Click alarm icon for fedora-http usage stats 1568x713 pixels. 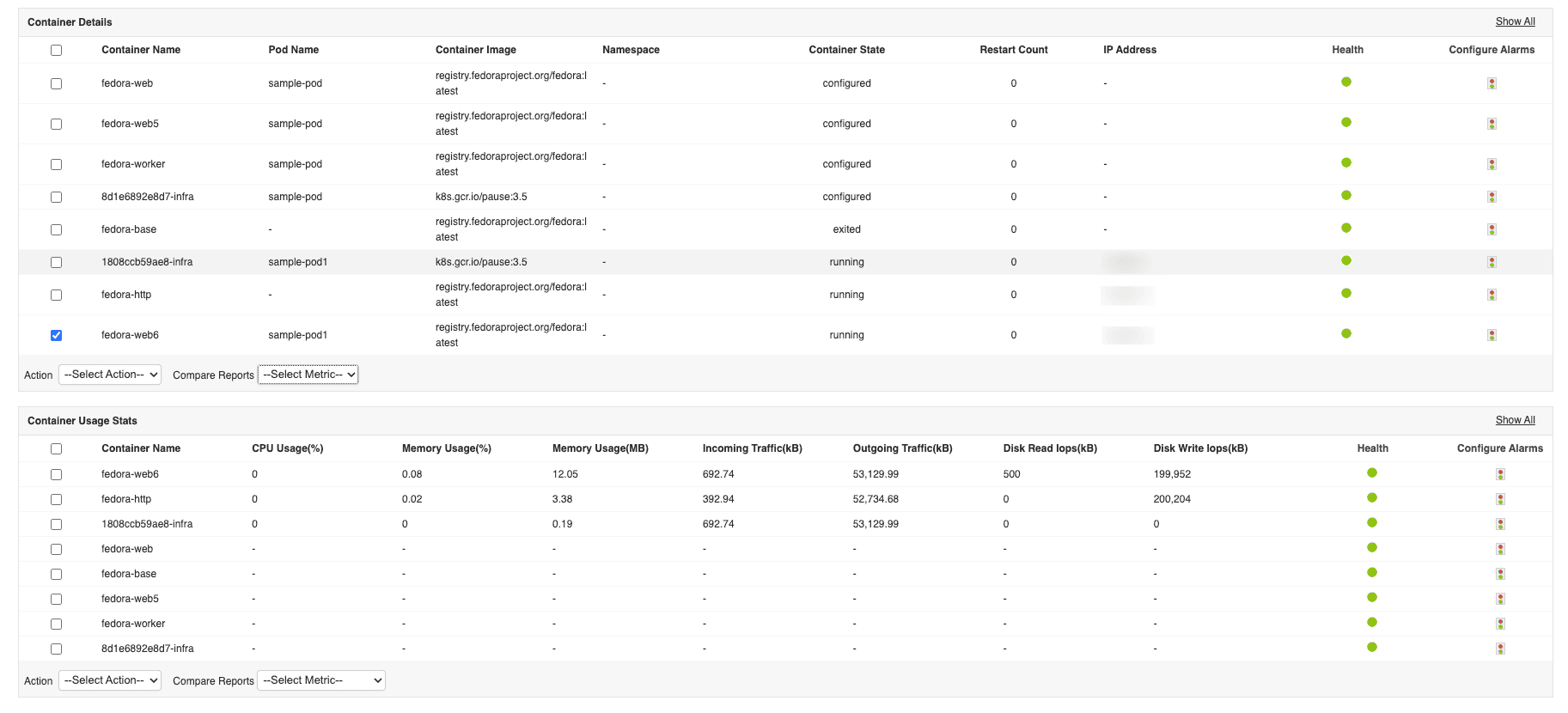[1500, 499]
